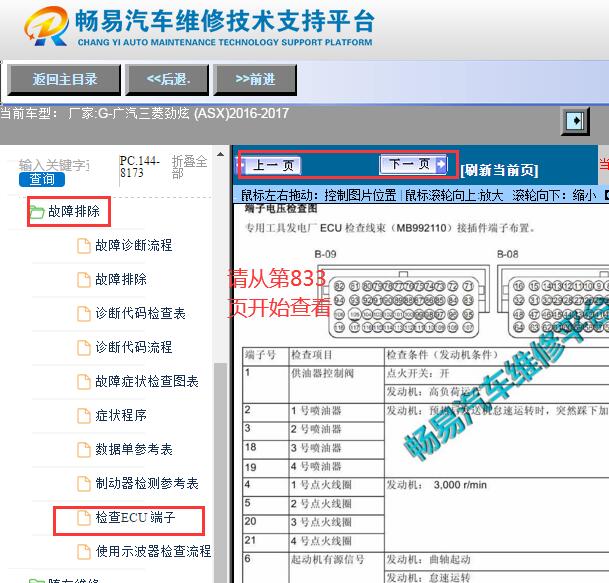Return to main directory with 返回主目录
The width and height of the screenshot is (609, 583).
click(64, 80)
